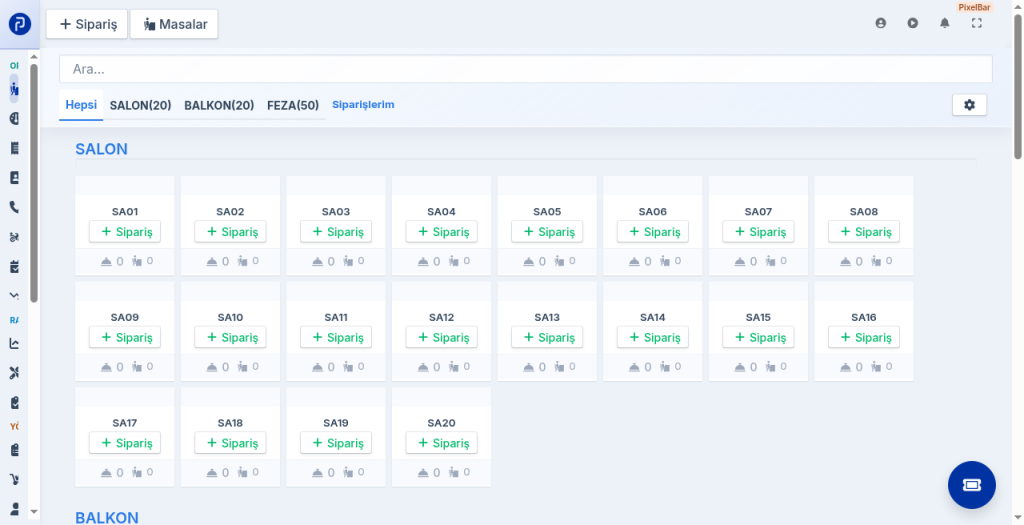
Task: Add an order to table SA16
Action: pos(863,338)
